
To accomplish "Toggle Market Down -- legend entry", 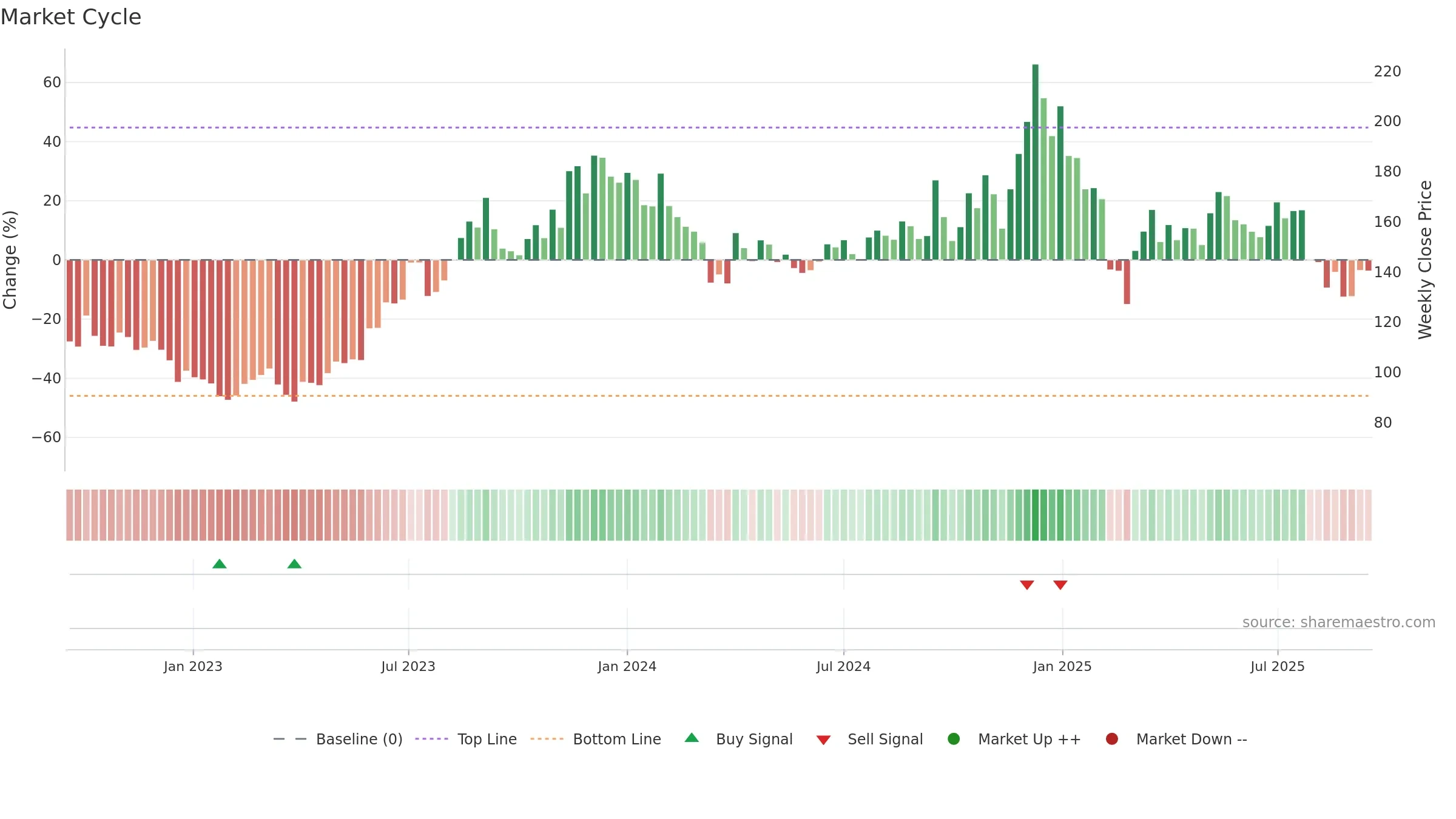I will click(1176, 739).
